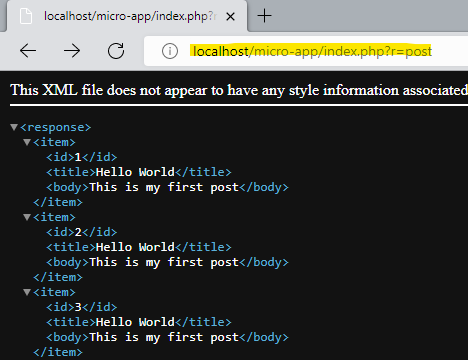Click the <id>3</id> line
The height and width of the screenshot is (360, 468).
pyautogui.click(x=82, y=307)
